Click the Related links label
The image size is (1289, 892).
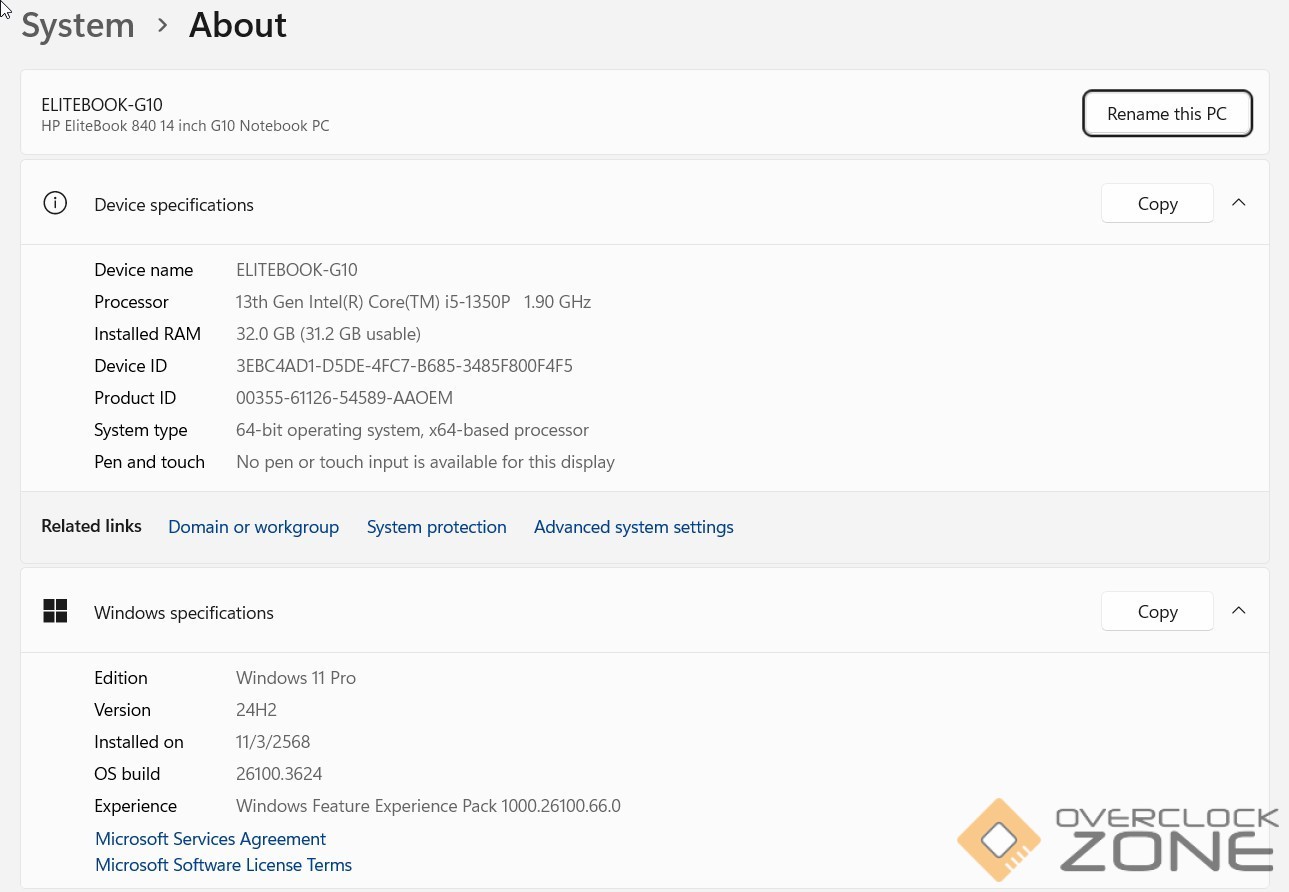(91, 526)
